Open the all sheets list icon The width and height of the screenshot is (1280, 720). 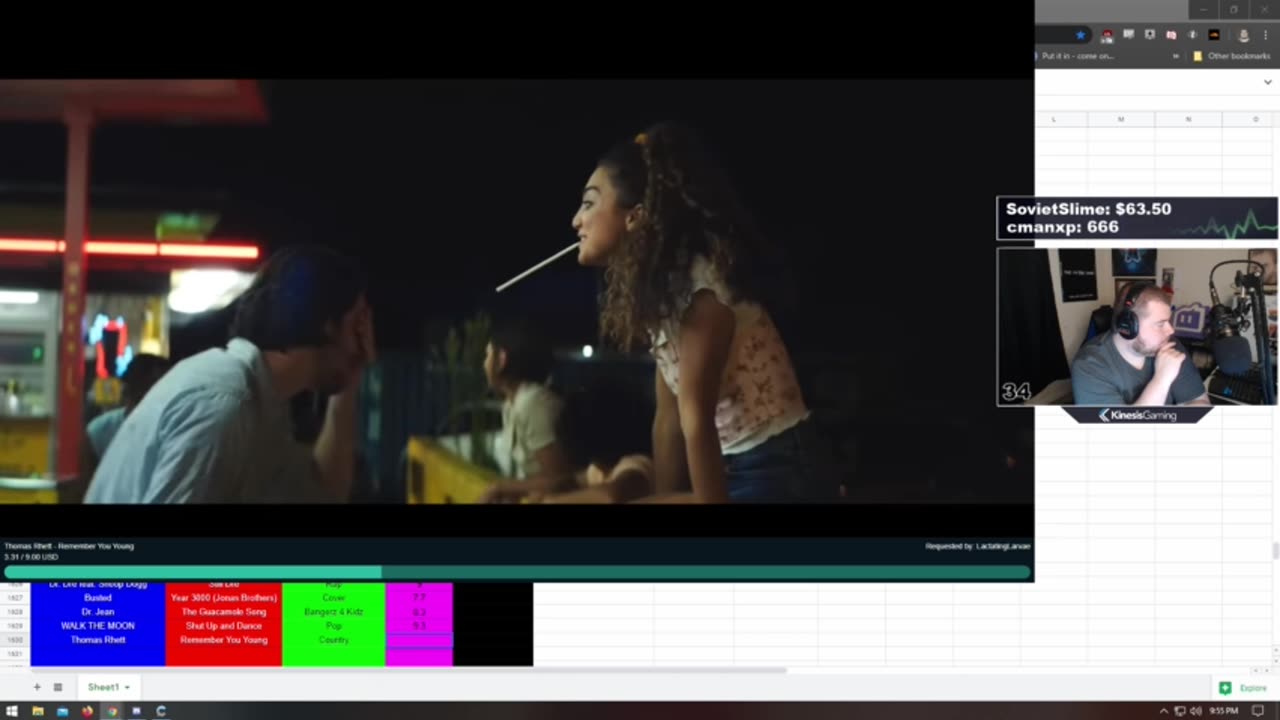[x=58, y=687]
